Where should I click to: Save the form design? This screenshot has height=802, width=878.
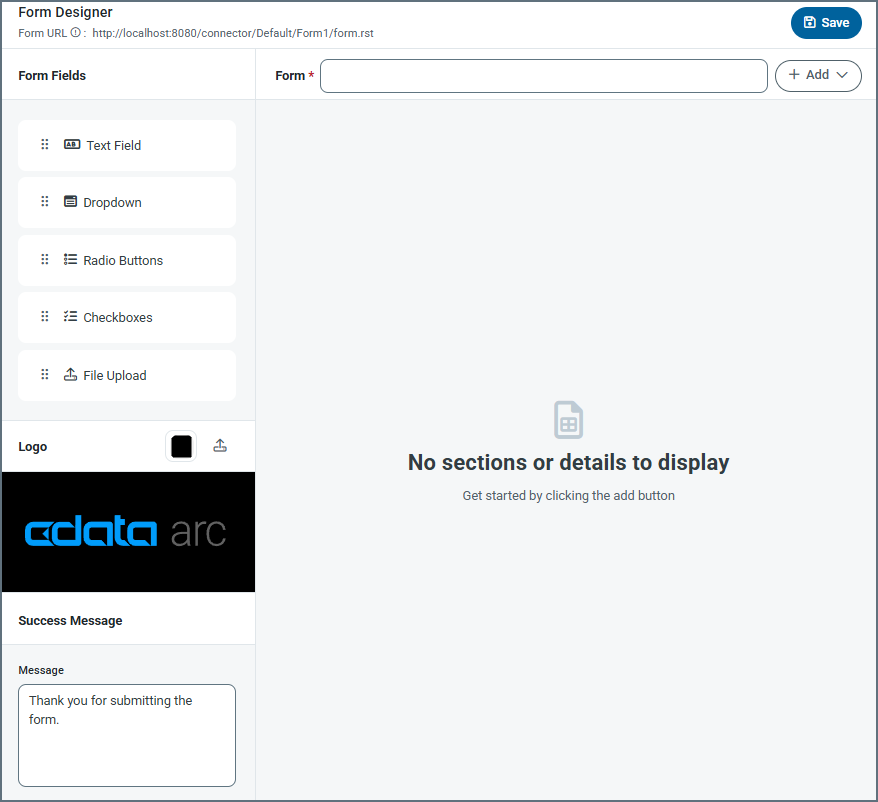826,23
